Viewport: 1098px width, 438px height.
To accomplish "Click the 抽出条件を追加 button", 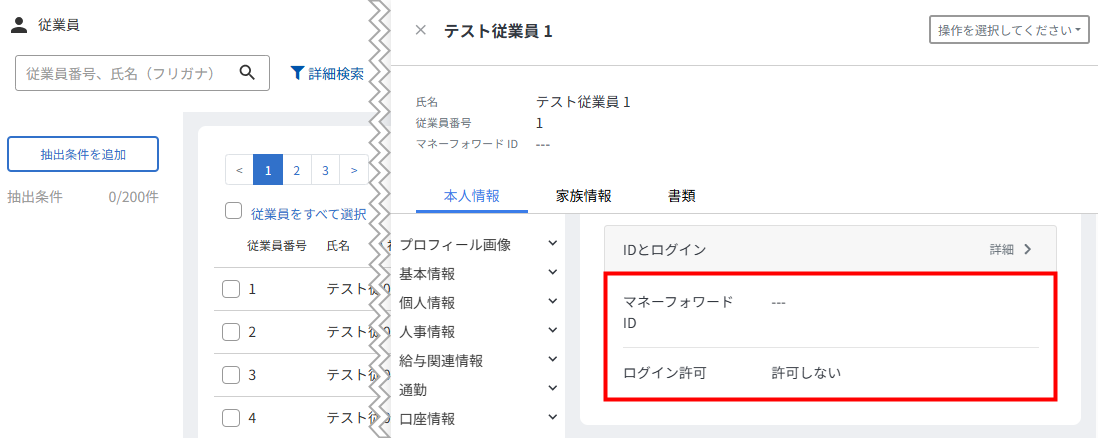I will 83,154.
